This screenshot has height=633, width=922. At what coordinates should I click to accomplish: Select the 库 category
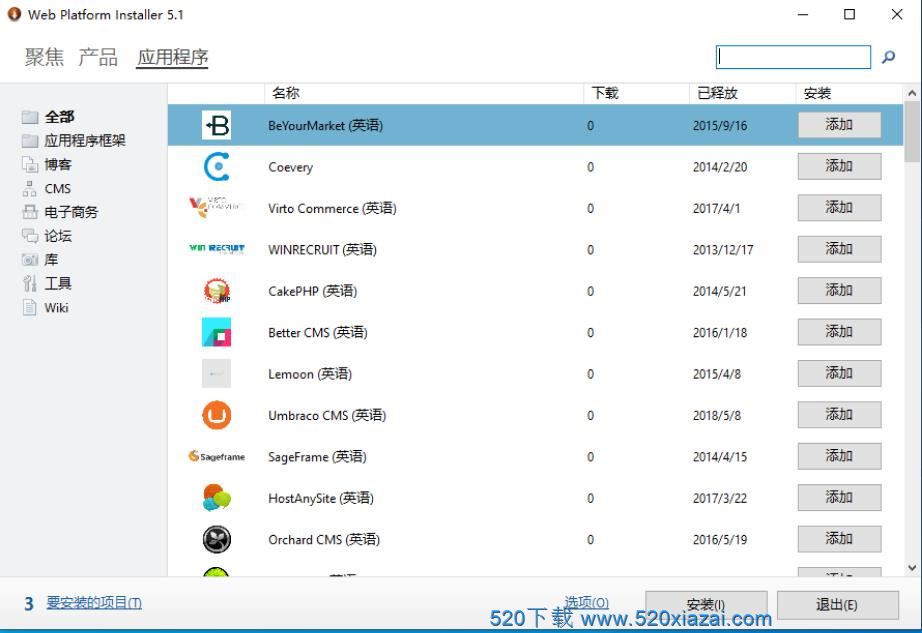click(51, 260)
